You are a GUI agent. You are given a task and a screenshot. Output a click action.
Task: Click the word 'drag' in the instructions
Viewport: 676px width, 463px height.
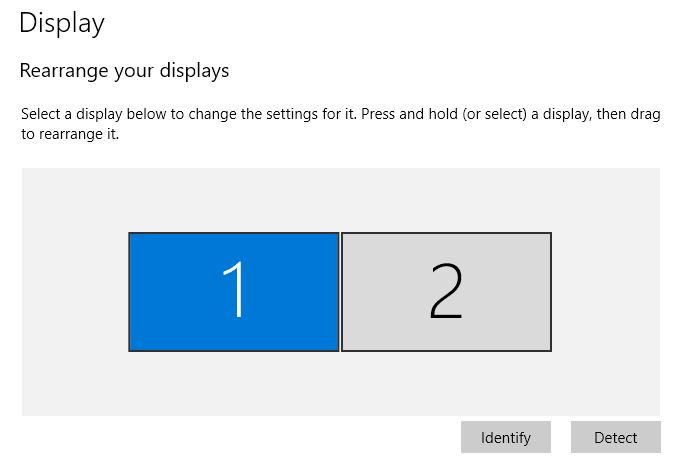[x=645, y=115]
